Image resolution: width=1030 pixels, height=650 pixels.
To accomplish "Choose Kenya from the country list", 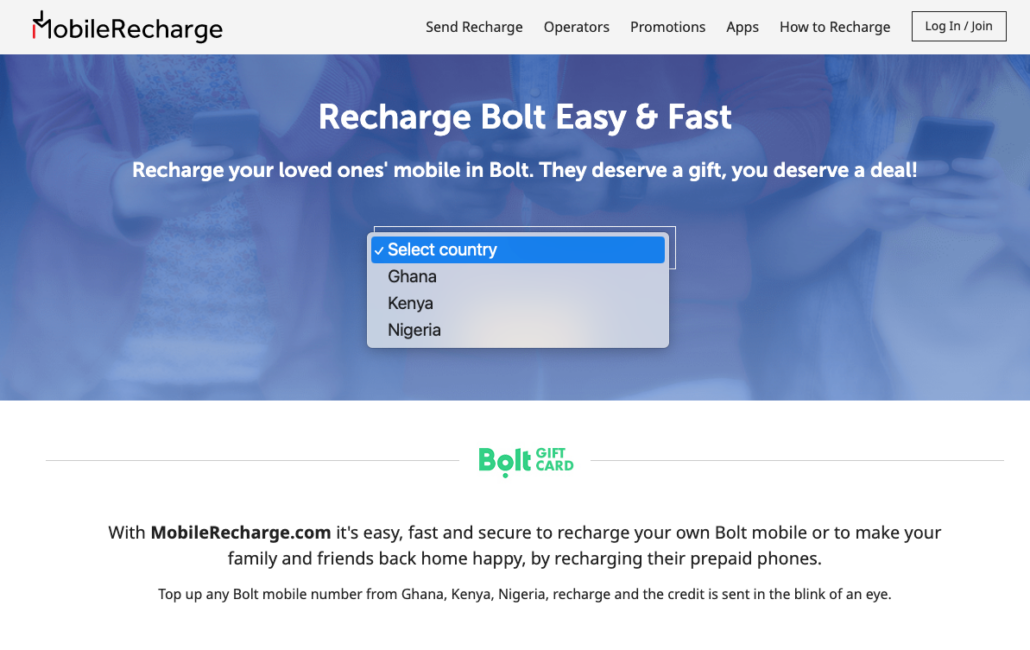I will coord(518,303).
